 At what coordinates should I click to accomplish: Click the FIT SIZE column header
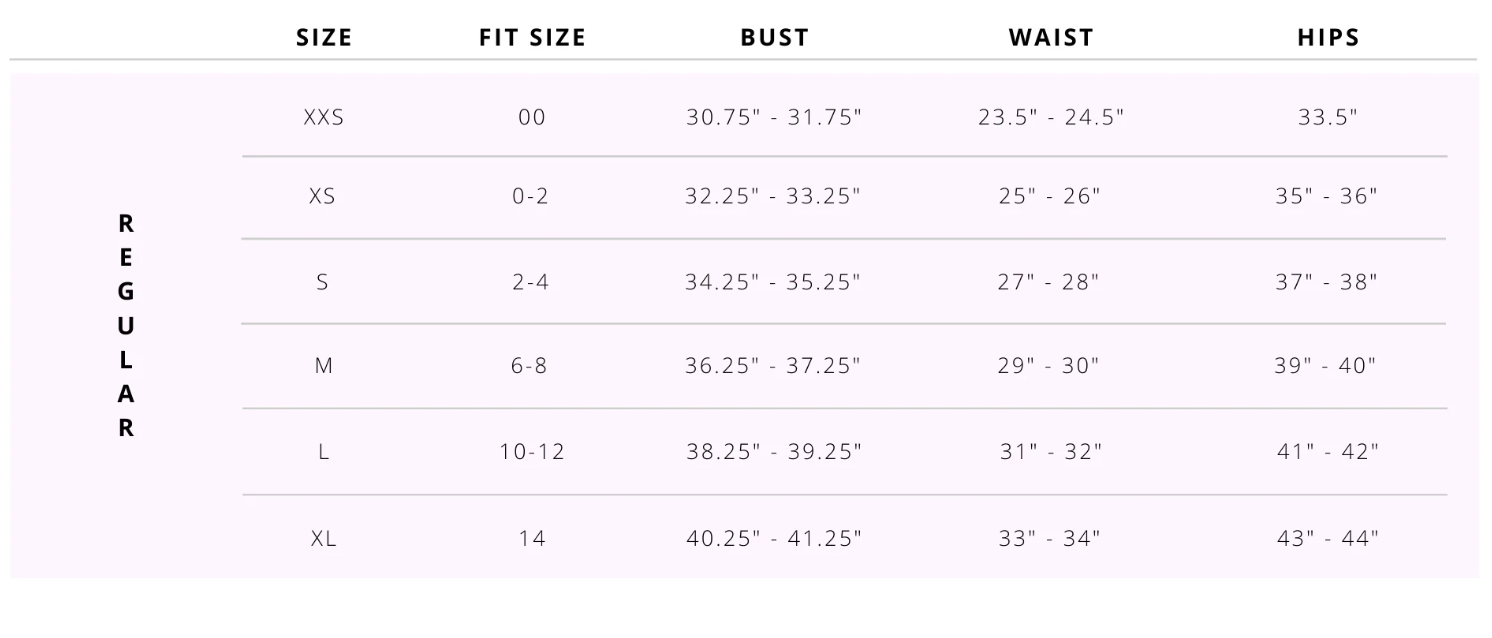[533, 38]
